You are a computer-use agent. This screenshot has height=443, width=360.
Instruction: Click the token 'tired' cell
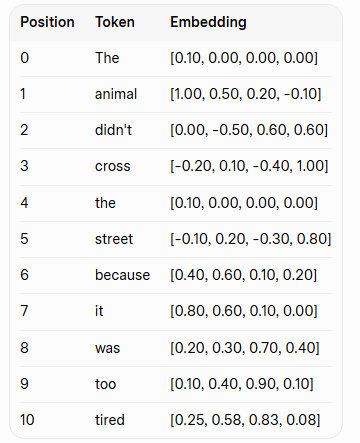tap(110, 420)
